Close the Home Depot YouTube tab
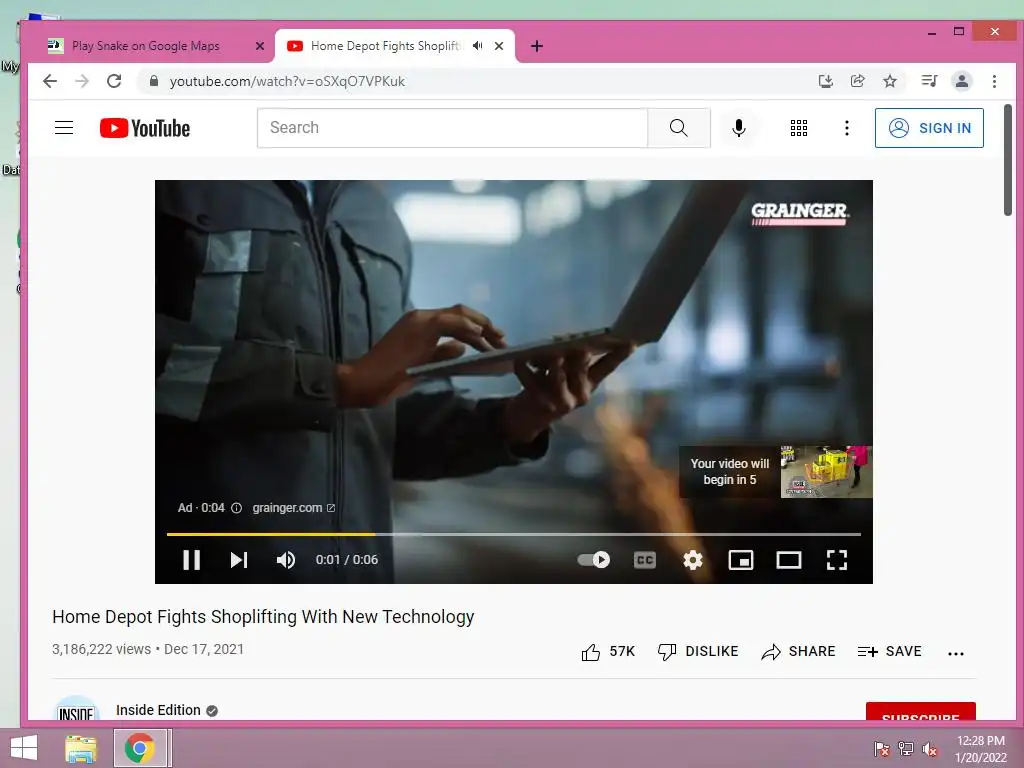Image resolution: width=1024 pixels, height=768 pixels. pos(499,46)
